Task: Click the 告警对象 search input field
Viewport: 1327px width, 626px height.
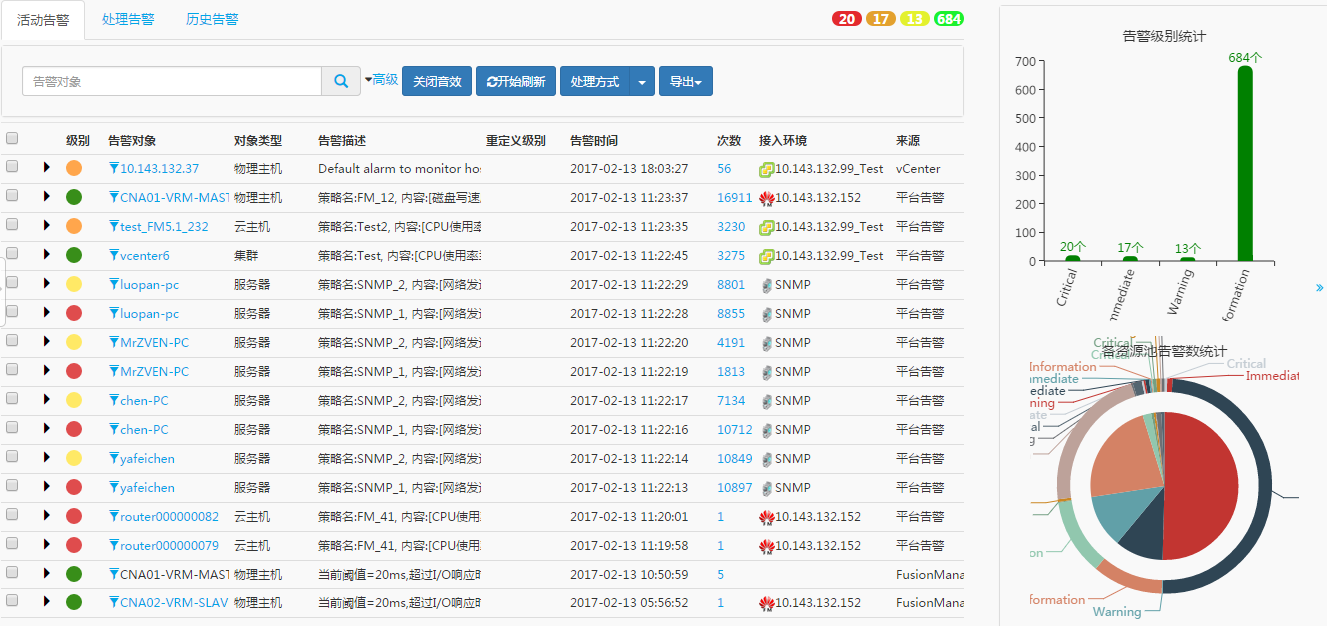Action: coord(171,82)
